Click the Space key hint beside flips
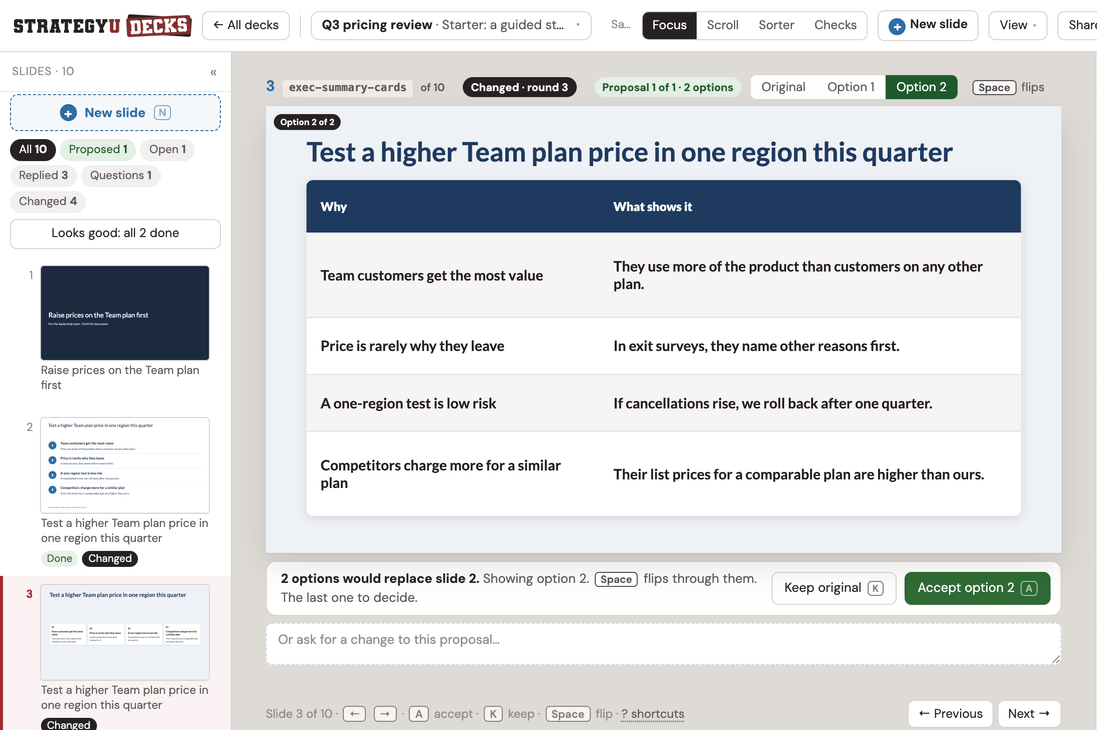1097x730 pixels. pos(993,87)
